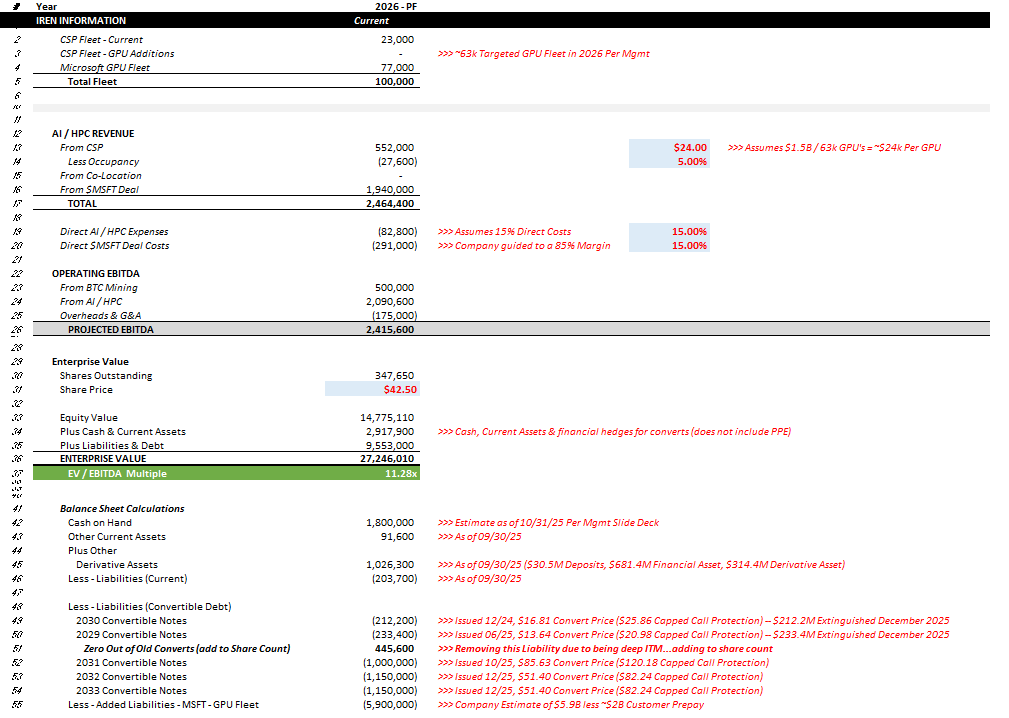Select Cash on Hand value 1,800,000
The height and width of the screenshot is (718, 1009).
tap(390, 523)
